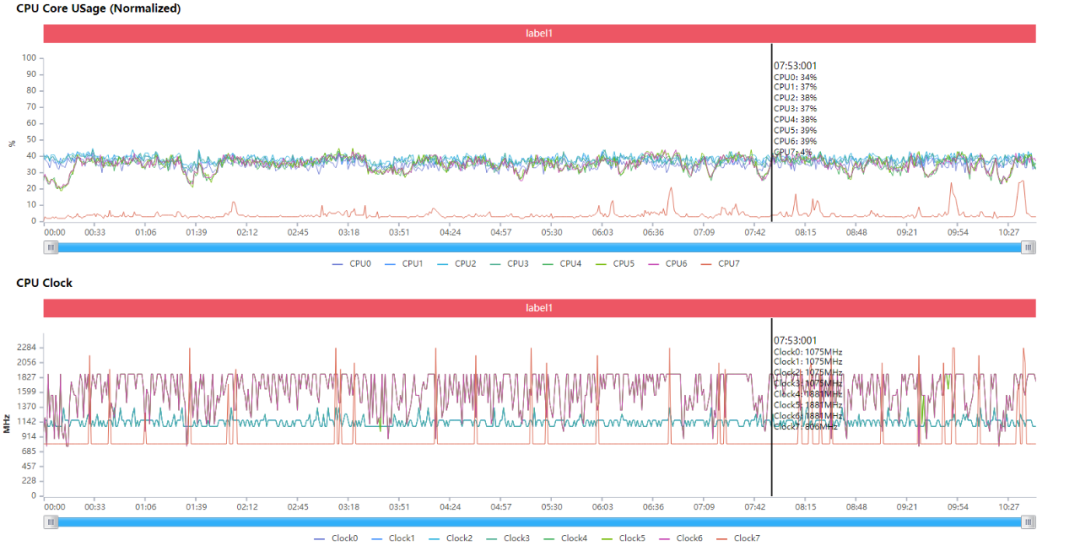This screenshot has height=546, width=1080.
Task: Click the CPU2: 38% tooltip entry
Action: pos(795,98)
